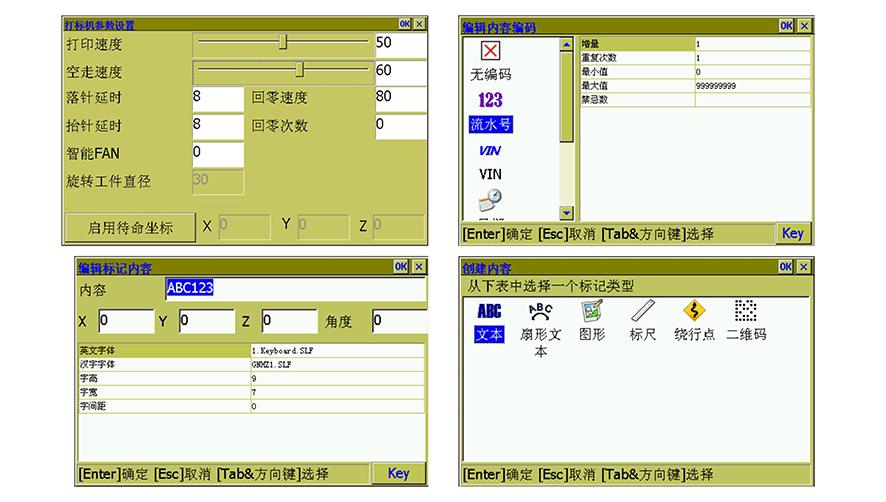The height and width of the screenshot is (502, 886).
Task: Adjust the 打印速度 slider handle
Action: pos(283,42)
